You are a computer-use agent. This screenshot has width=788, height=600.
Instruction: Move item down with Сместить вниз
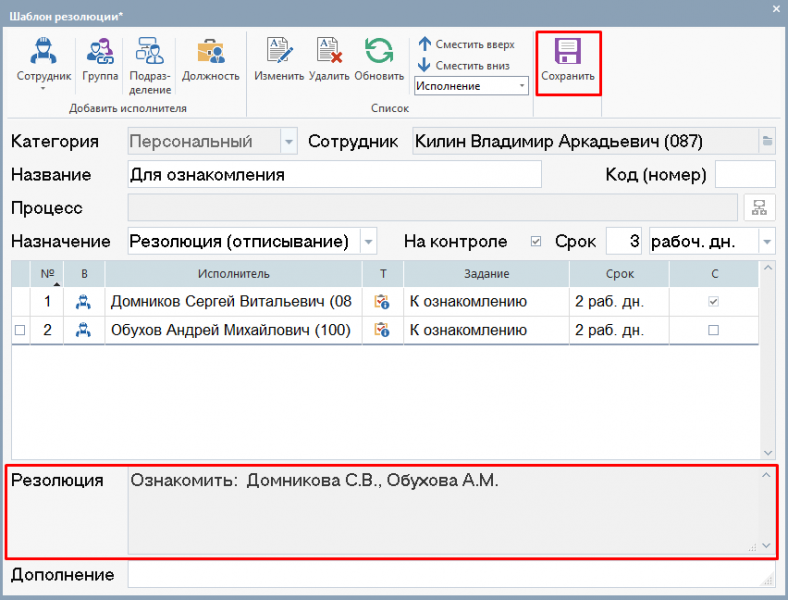coord(464,65)
